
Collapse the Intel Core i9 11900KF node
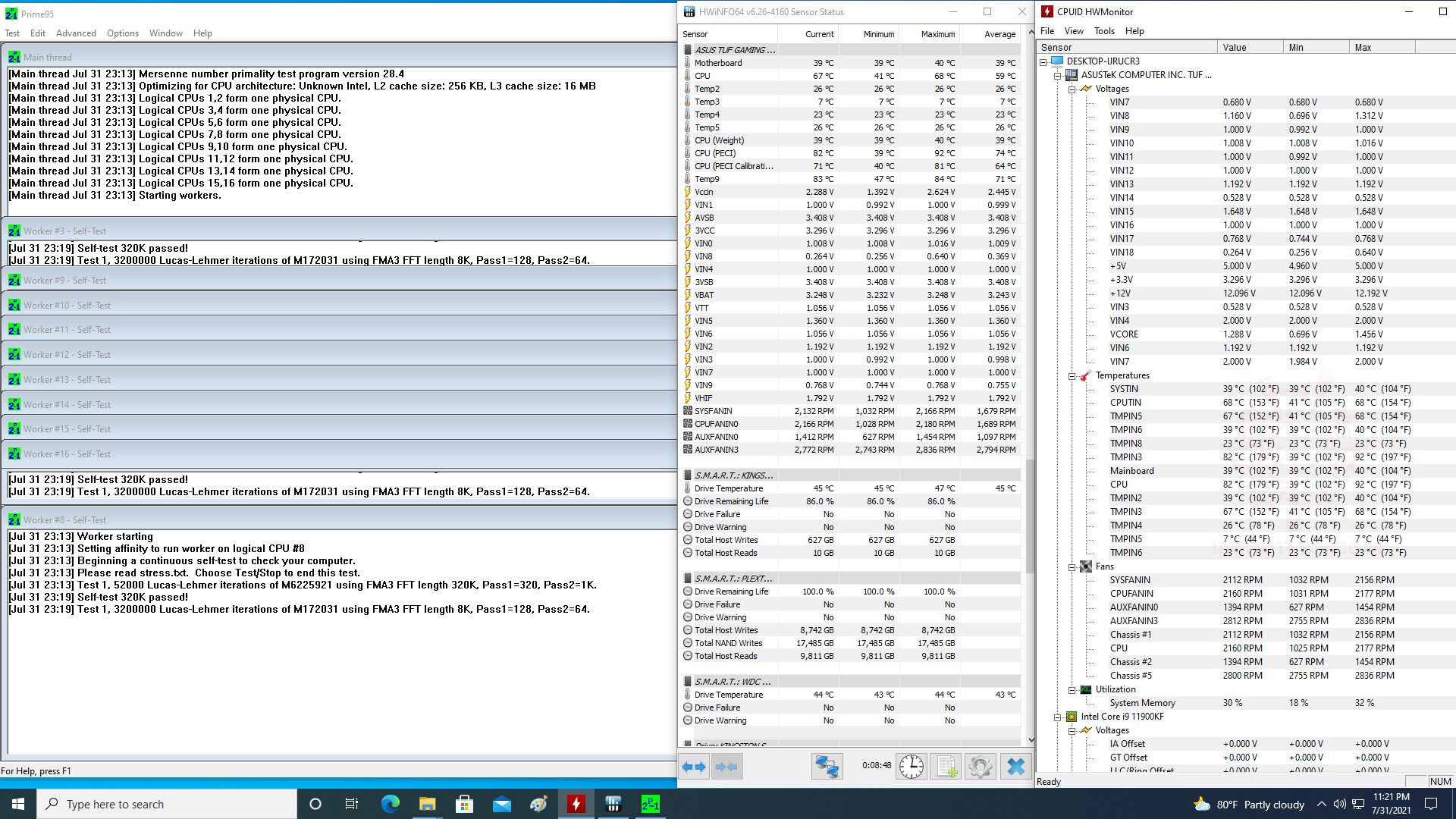(x=1058, y=717)
